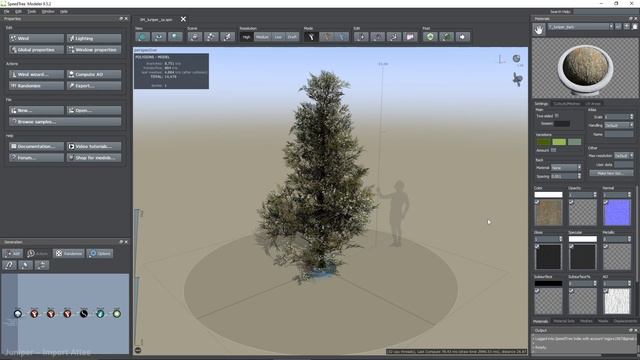Open the Edit menu
Screen dimensions: 640x360
tap(18, 11)
